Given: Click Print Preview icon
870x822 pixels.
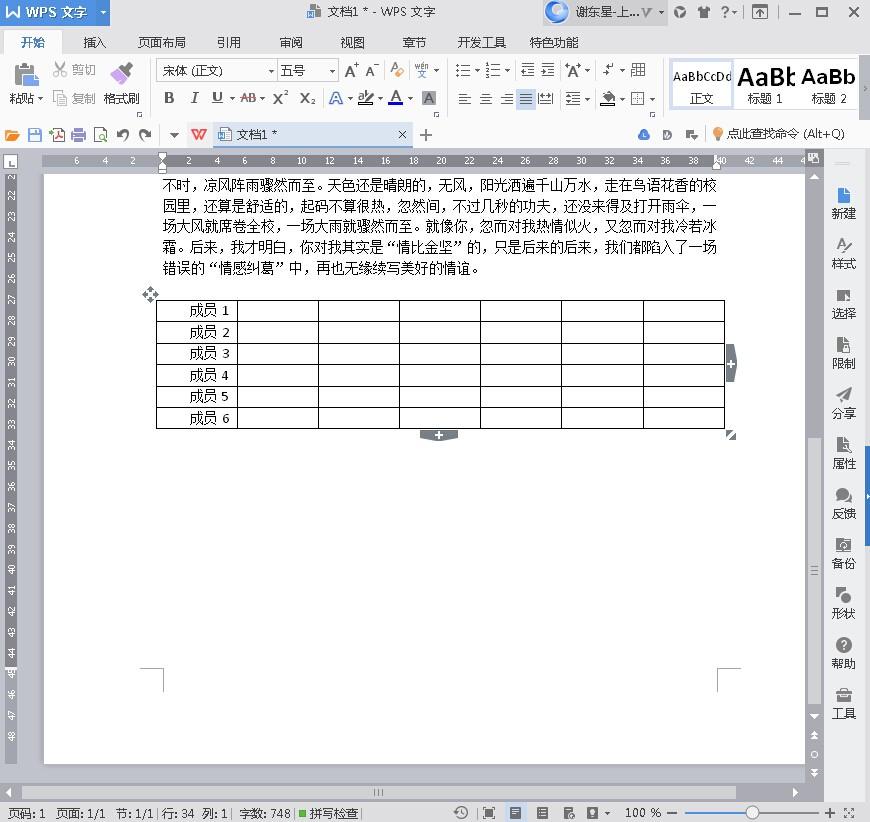Looking at the screenshot, I should point(100,135).
